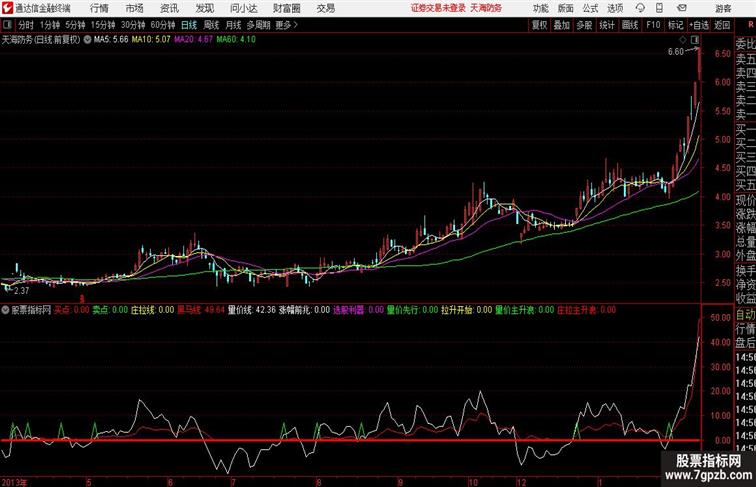
Task: Click the 天海防务 stock name in title bar
Action: pos(486,8)
